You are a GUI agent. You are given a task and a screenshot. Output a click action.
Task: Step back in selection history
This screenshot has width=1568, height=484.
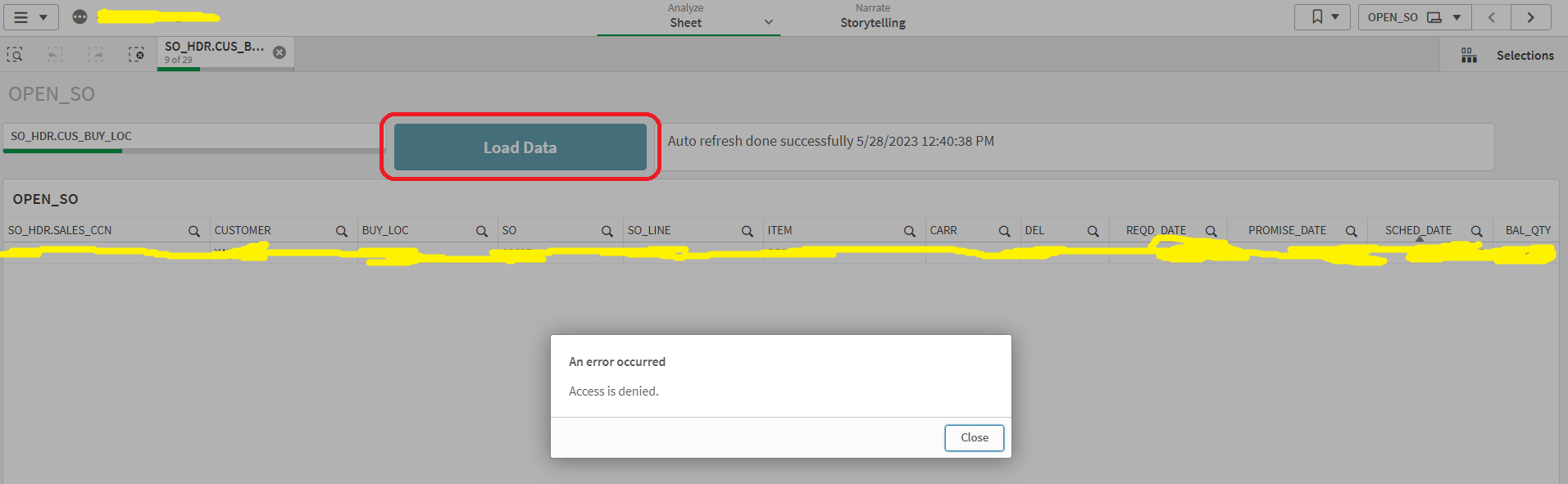coord(55,55)
